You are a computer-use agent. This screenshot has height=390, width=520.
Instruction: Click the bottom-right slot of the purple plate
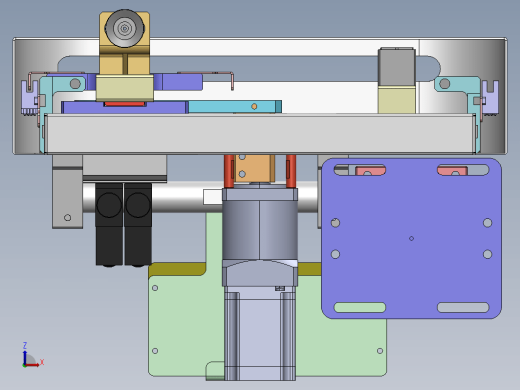click(463, 307)
